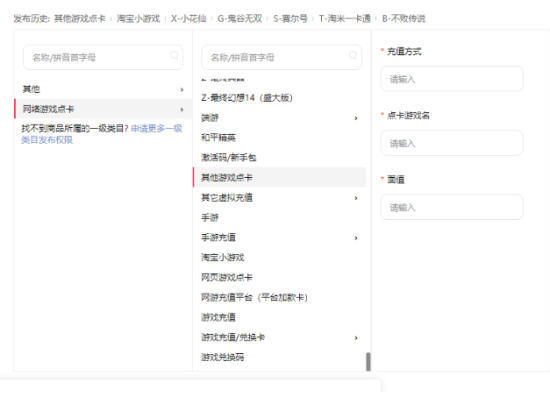Expand 其它虚拟充值 subcategory arrow
This screenshot has width=550, height=397.
click(x=356, y=198)
